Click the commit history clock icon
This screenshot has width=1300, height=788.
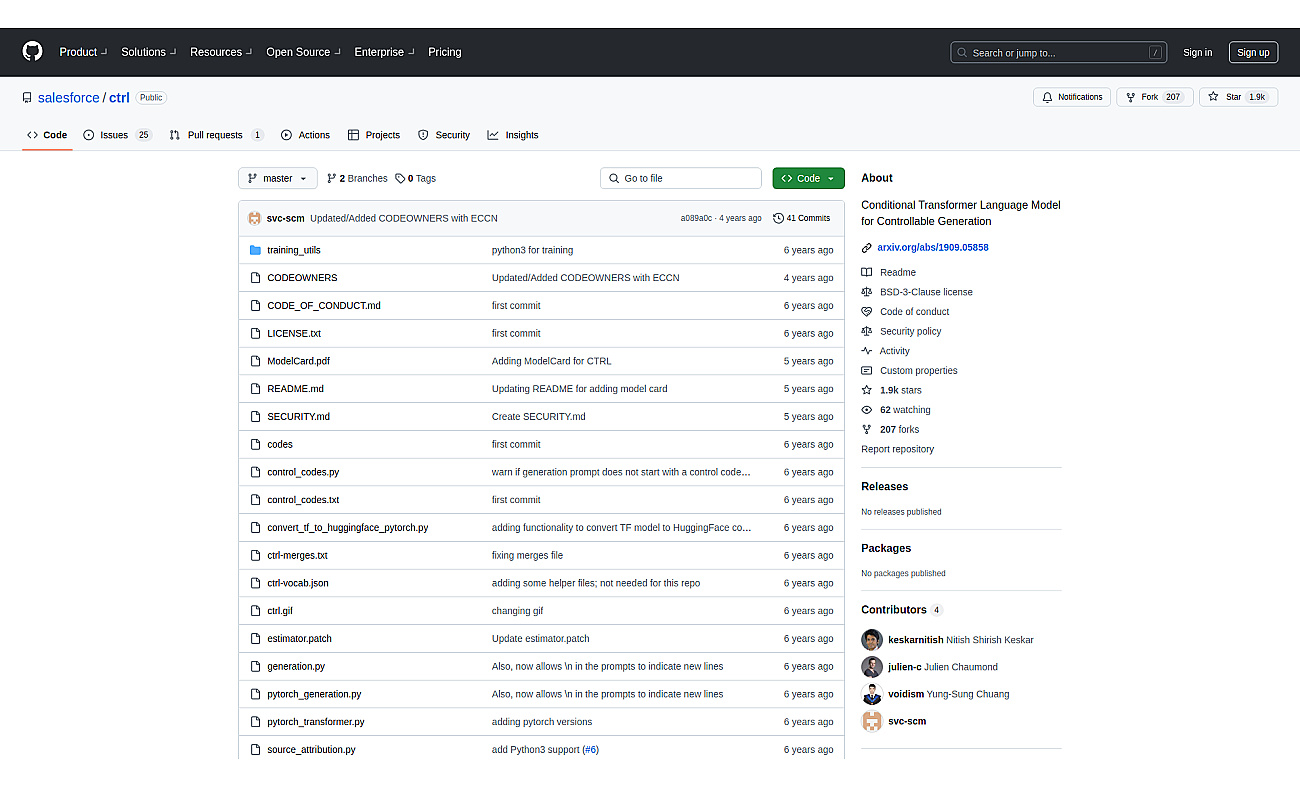point(778,218)
